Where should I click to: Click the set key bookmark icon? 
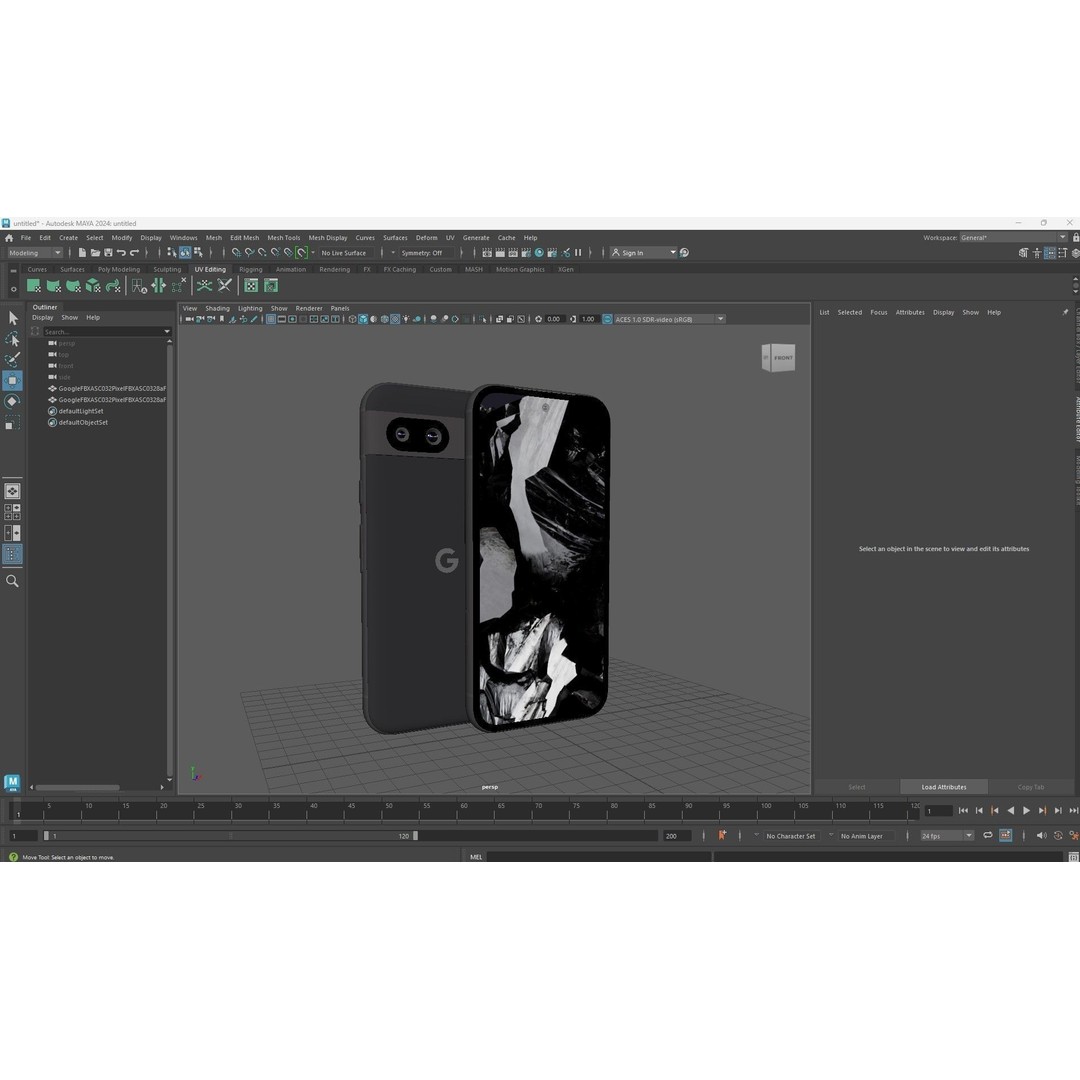point(722,835)
